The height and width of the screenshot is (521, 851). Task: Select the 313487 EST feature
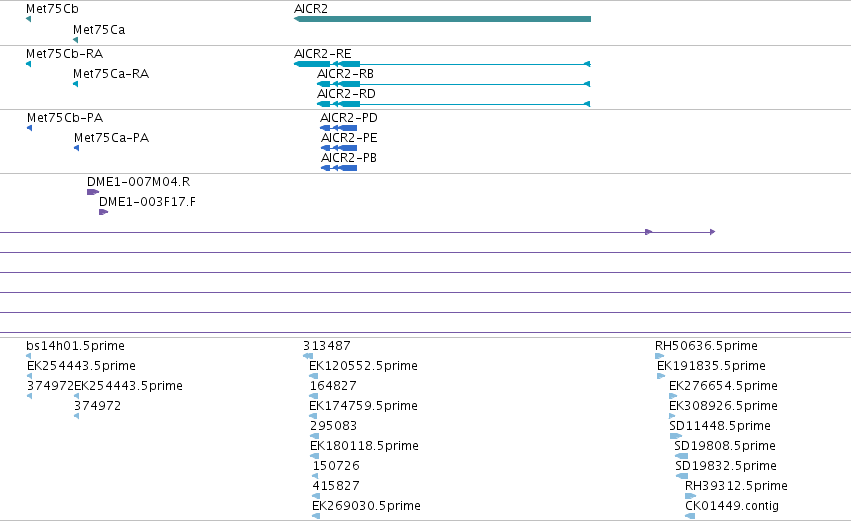308,356
